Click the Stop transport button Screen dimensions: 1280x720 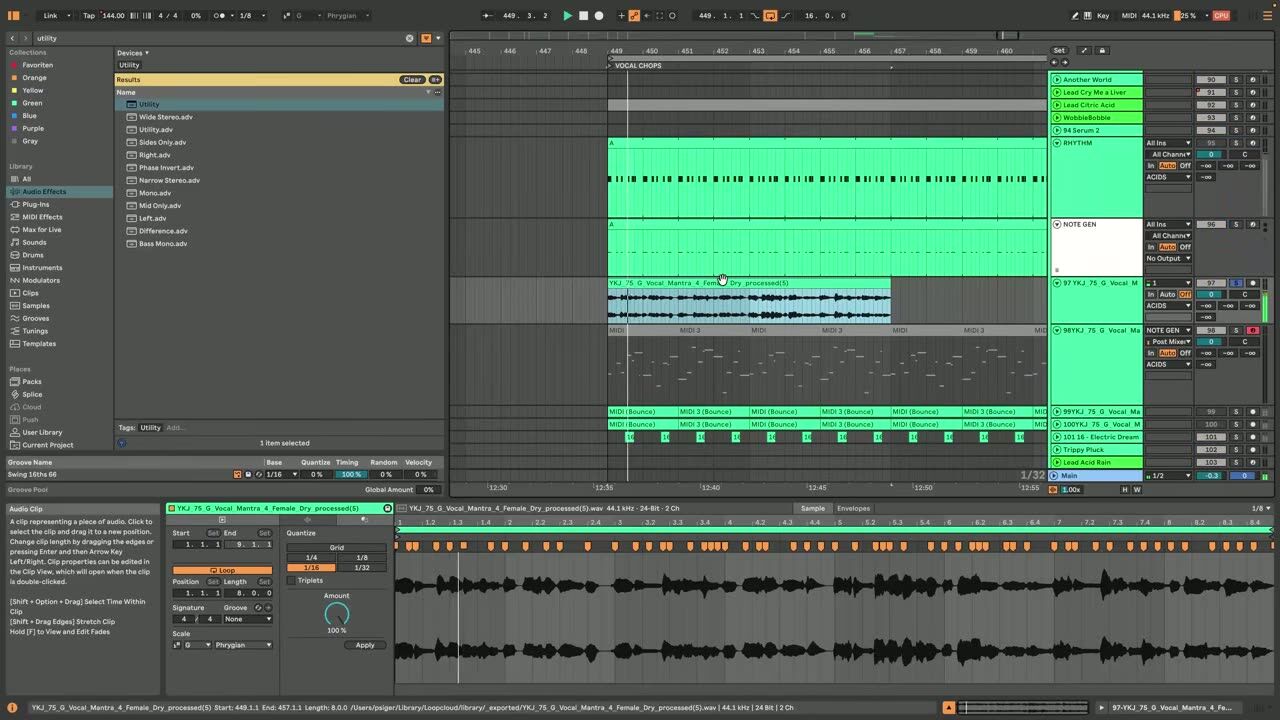(x=584, y=16)
